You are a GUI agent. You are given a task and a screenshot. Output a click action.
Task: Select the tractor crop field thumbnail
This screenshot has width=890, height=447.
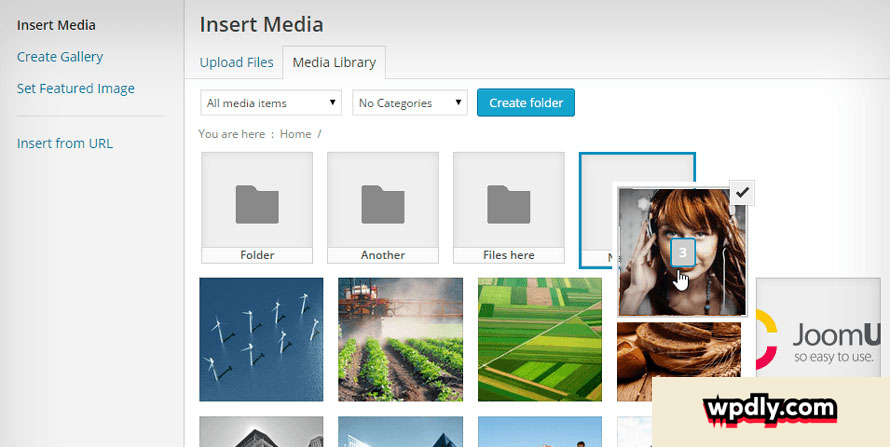[x=400, y=339]
